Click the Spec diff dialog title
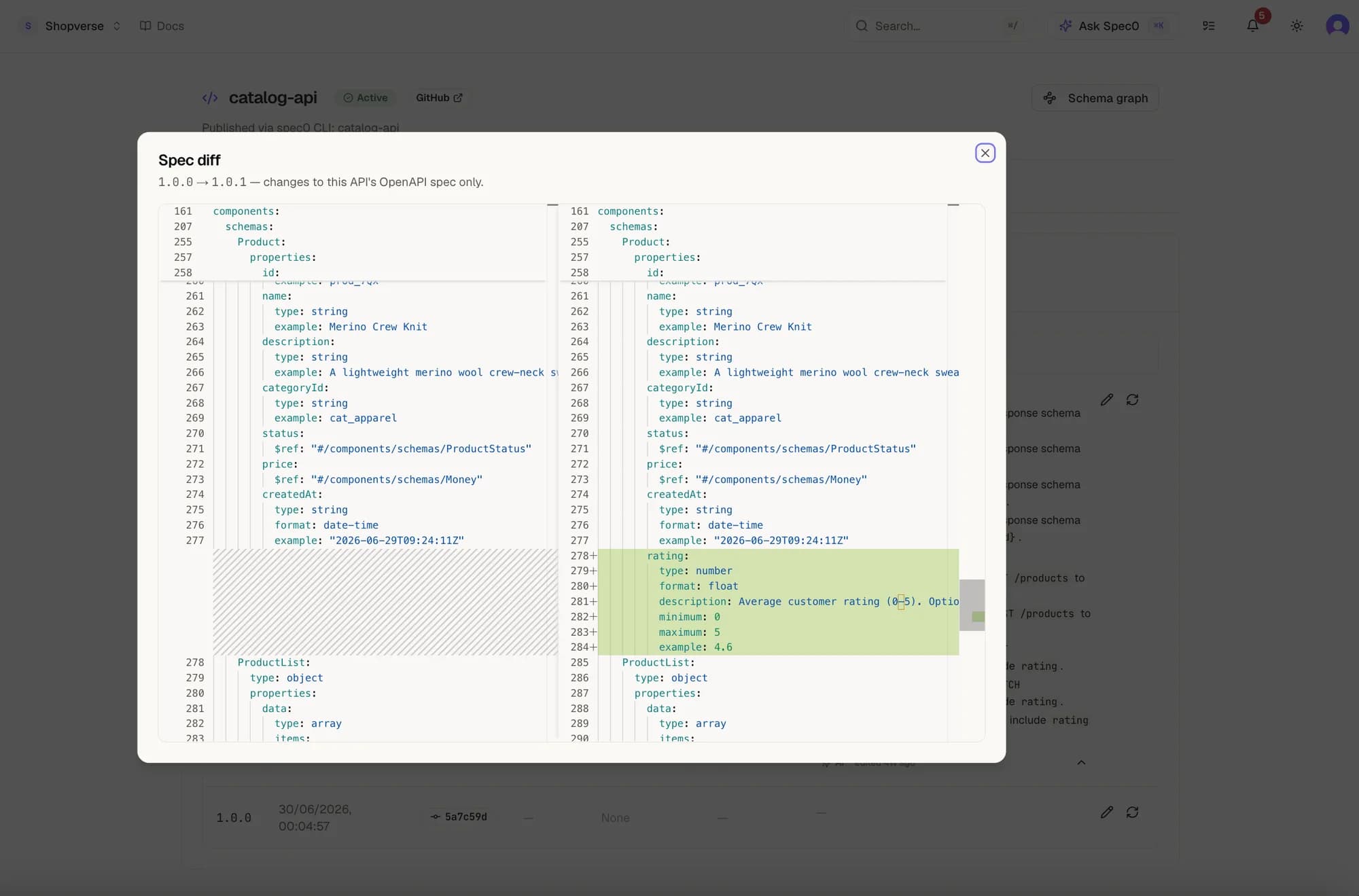The width and height of the screenshot is (1359, 896). [190, 160]
